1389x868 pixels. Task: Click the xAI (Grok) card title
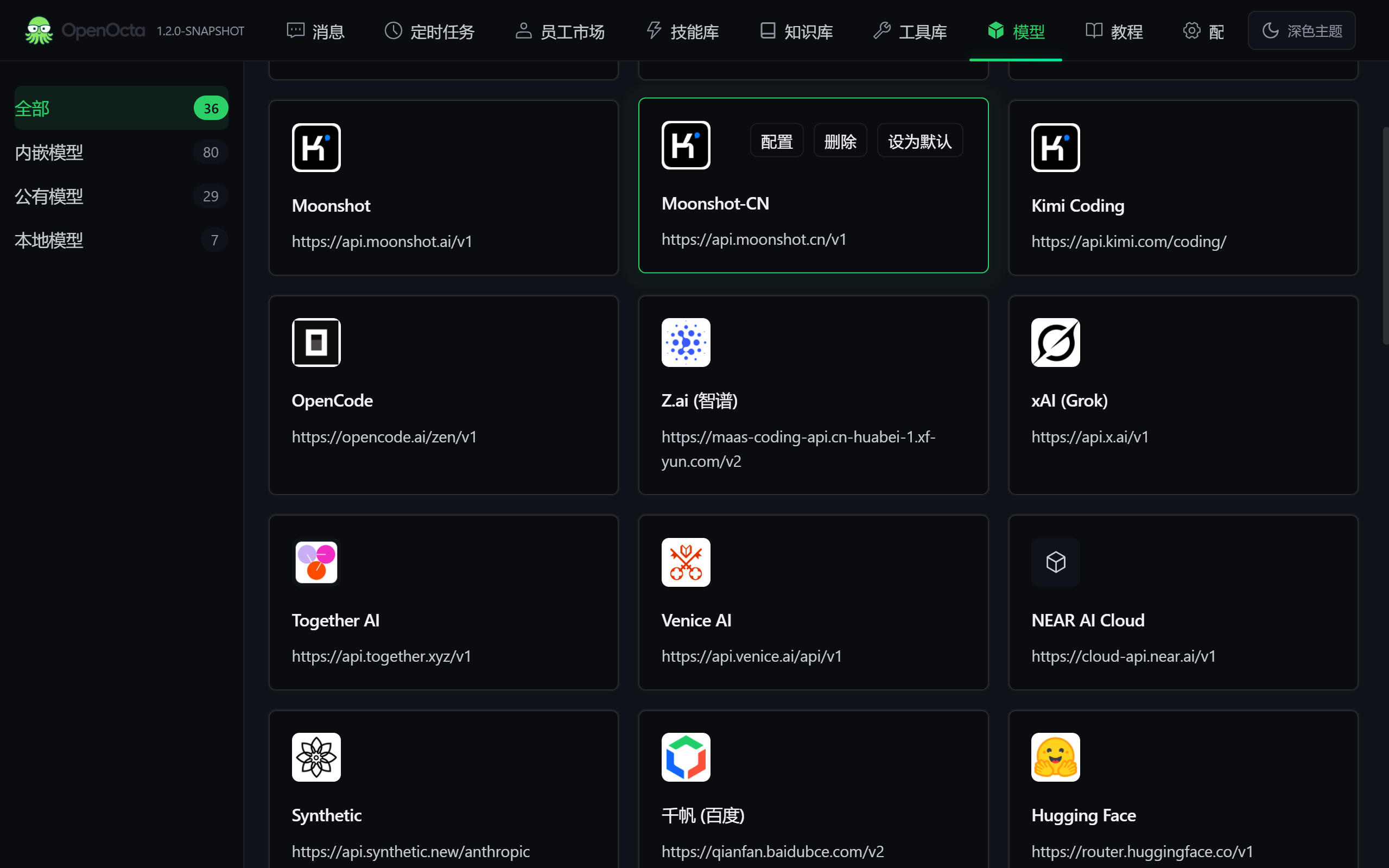(1069, 400)
